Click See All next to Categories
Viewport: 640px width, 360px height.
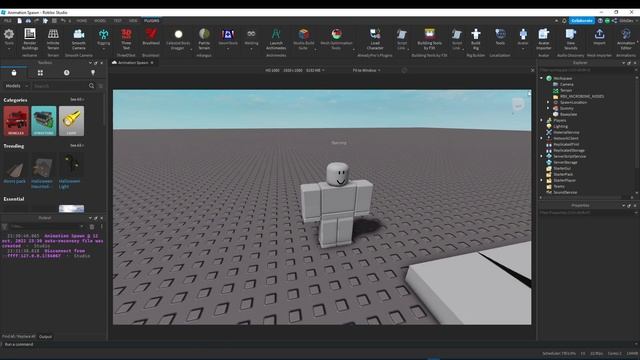click(77, 99)
